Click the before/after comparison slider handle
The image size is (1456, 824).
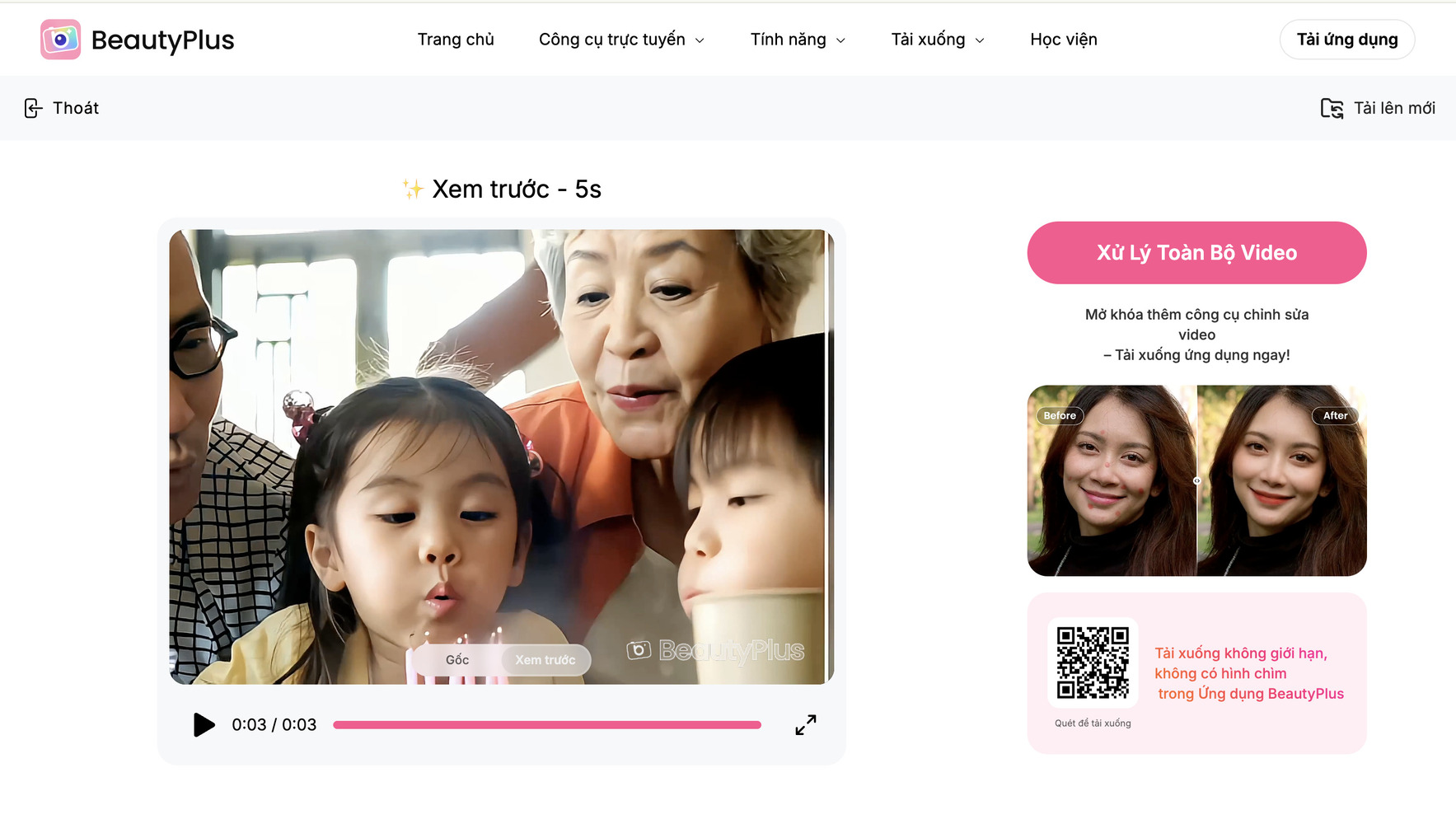pyautogui.click(x=1196, y=480)
